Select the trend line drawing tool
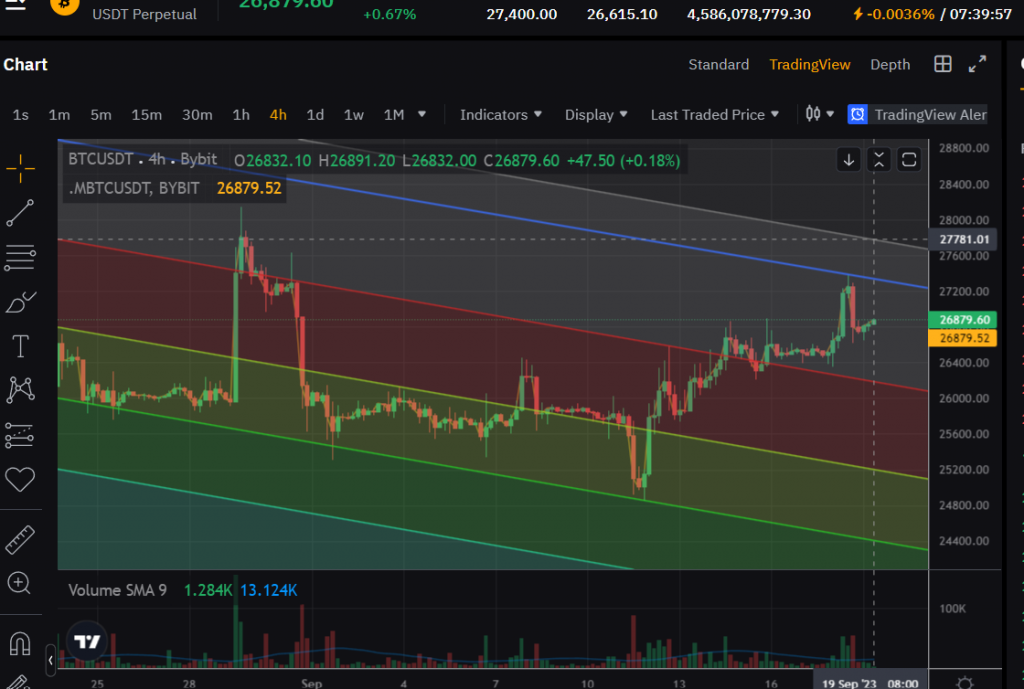Screen dimensions: 1024x689 pos(20,213)
